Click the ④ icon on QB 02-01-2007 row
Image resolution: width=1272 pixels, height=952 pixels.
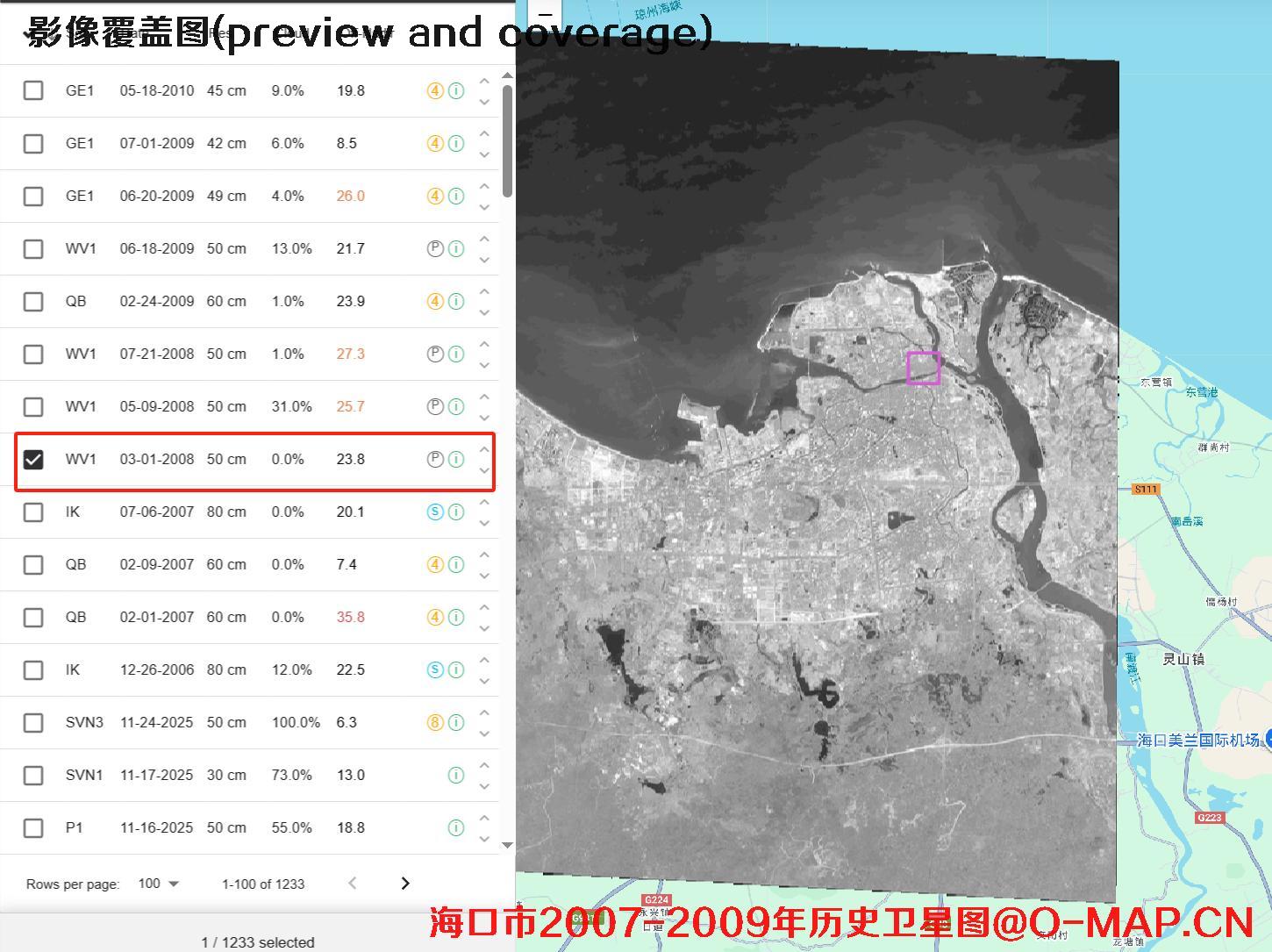(435, 617)
